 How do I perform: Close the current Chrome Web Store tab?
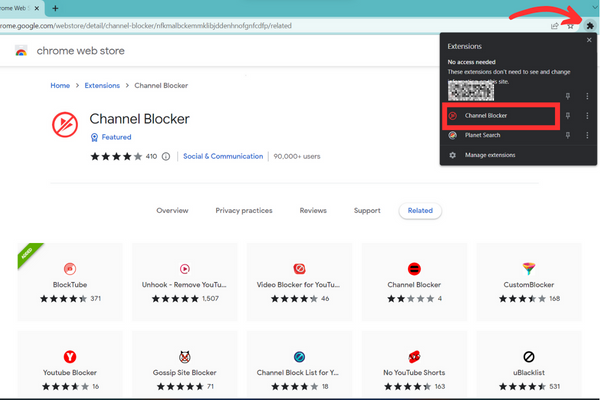(x=37, y=8)
